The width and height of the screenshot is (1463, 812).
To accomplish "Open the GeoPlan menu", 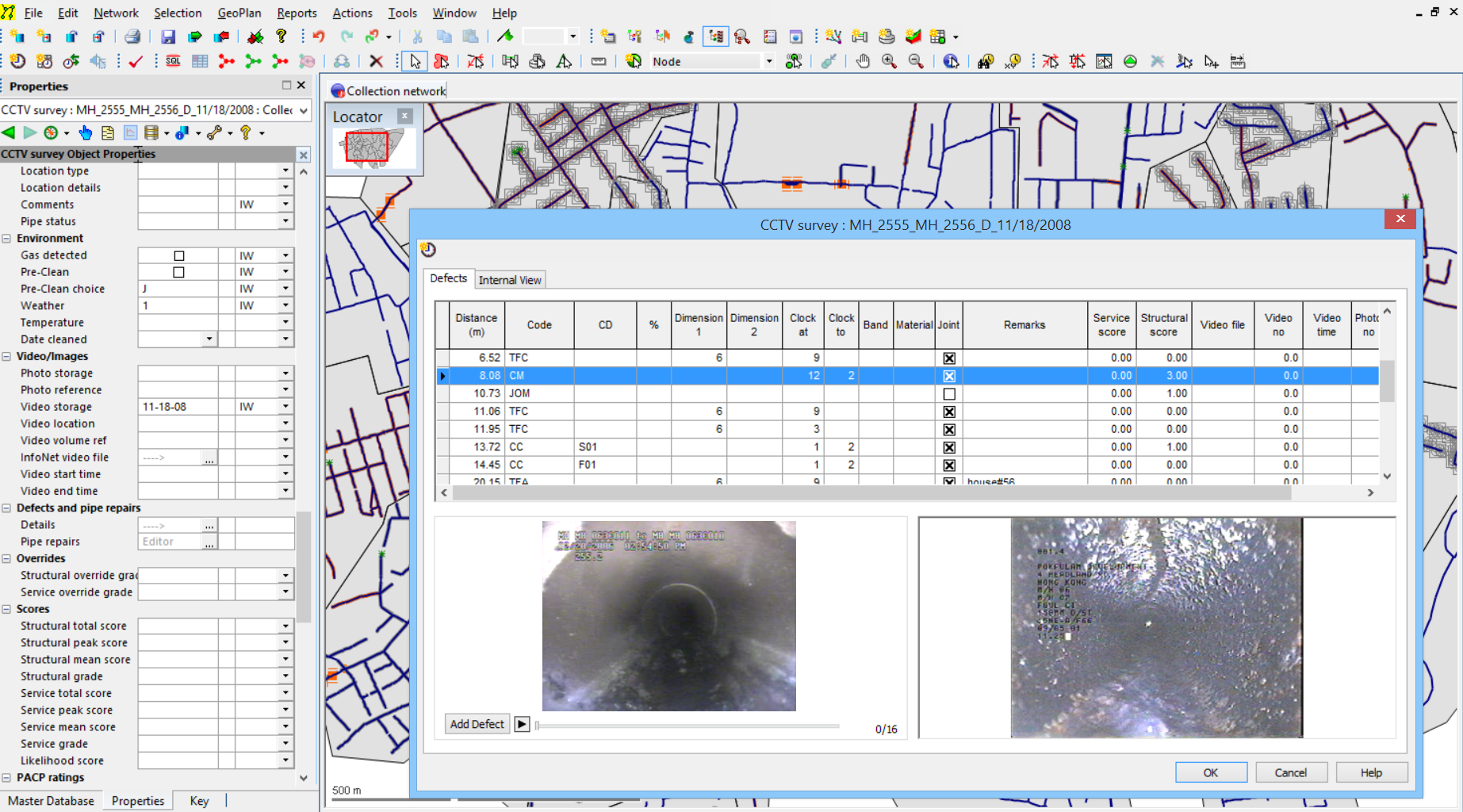I will tap(239, 13).
